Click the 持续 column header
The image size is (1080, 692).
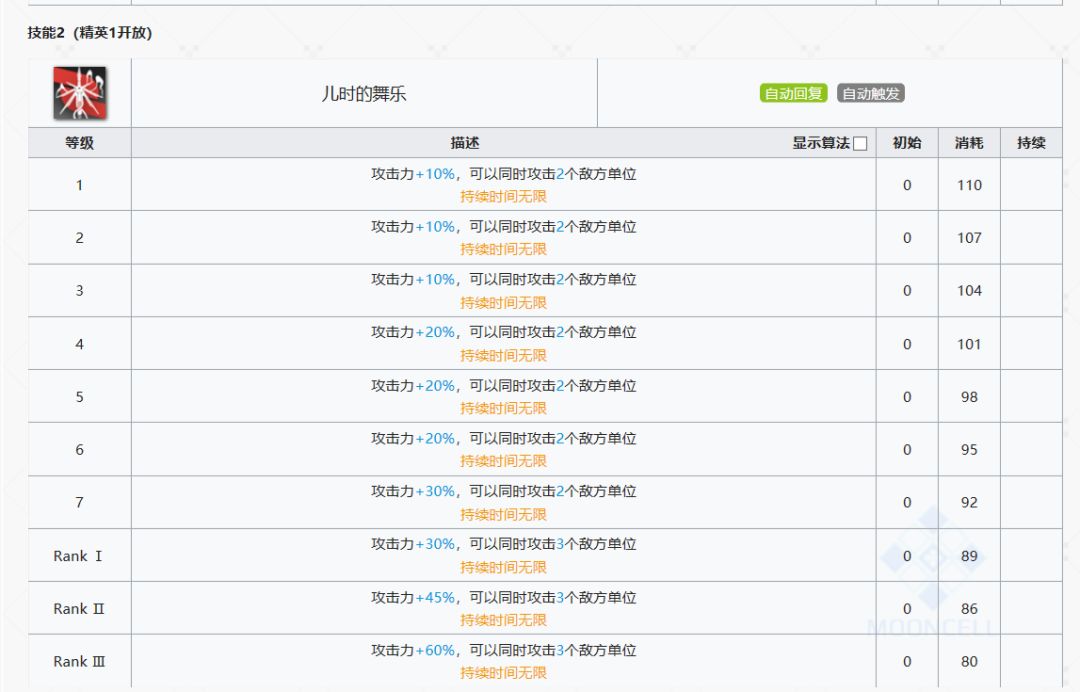pos(1031,143)
